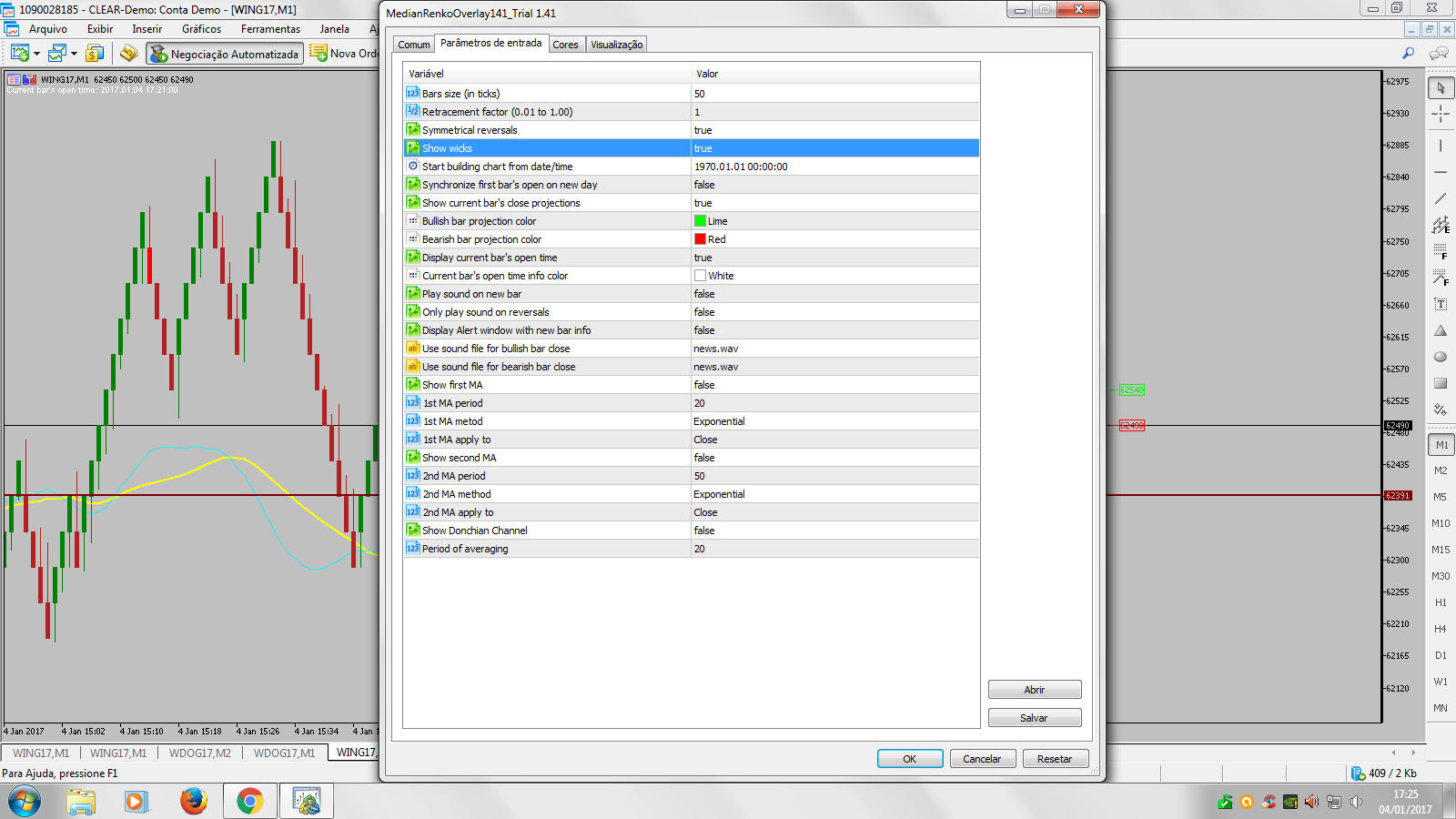Click the red speaker tray icon
Viewport: 1456px width, 819px height.
click(x=1311, y=802)
